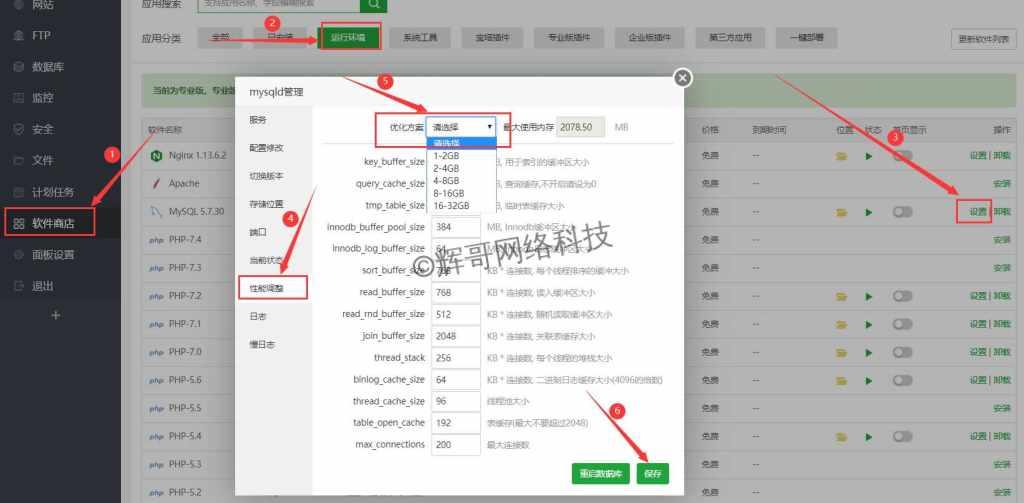Open the 服务 tab in mysqld dialog

tap(273, 120)
